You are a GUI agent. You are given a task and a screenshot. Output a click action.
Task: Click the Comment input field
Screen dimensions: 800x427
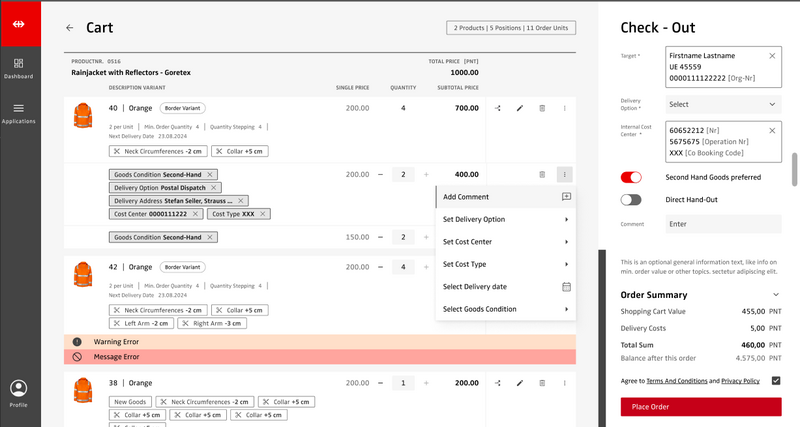pyautogui.click(x=723, y=224)
